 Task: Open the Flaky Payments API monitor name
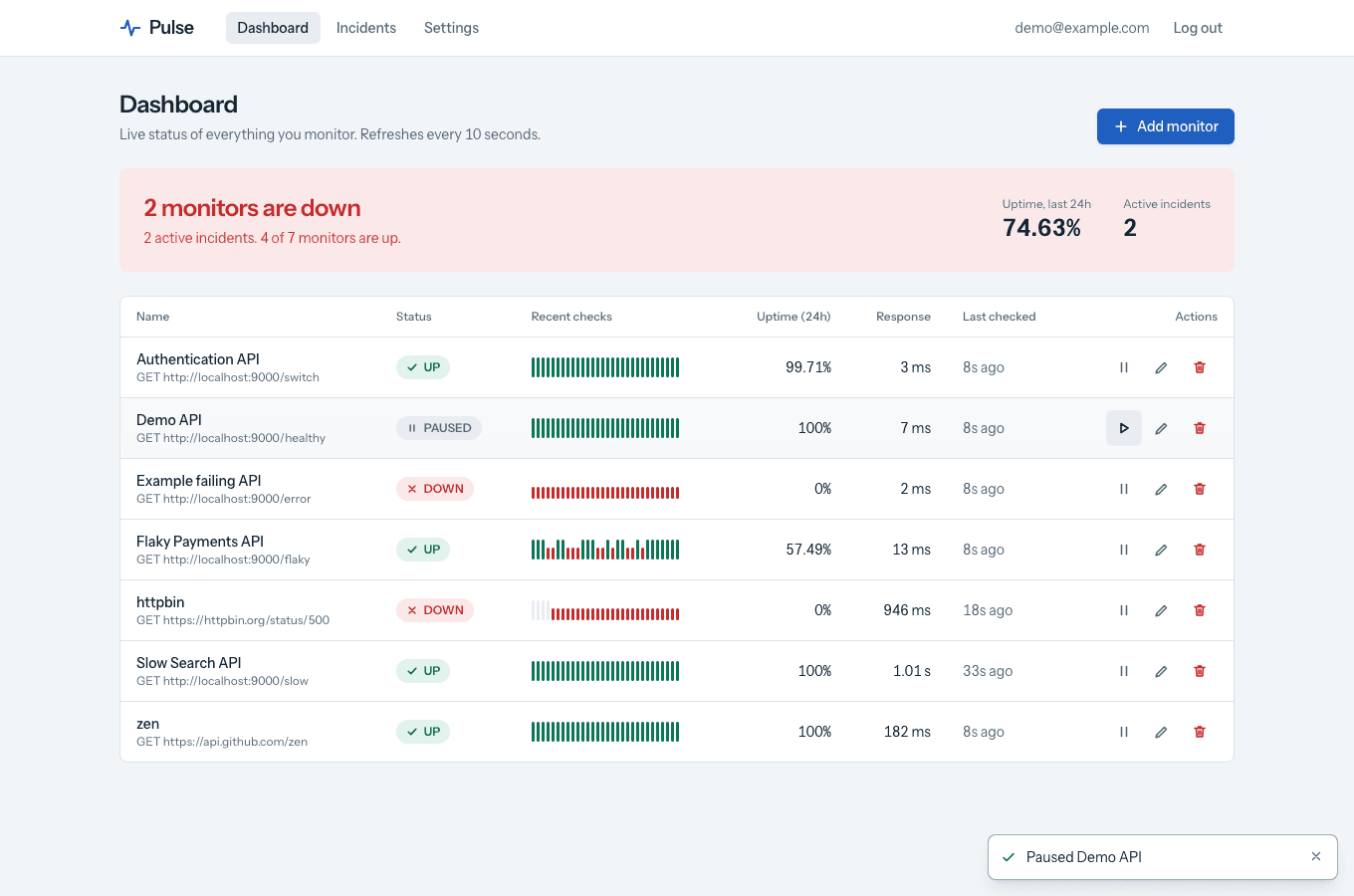click(x=200, y=542)
